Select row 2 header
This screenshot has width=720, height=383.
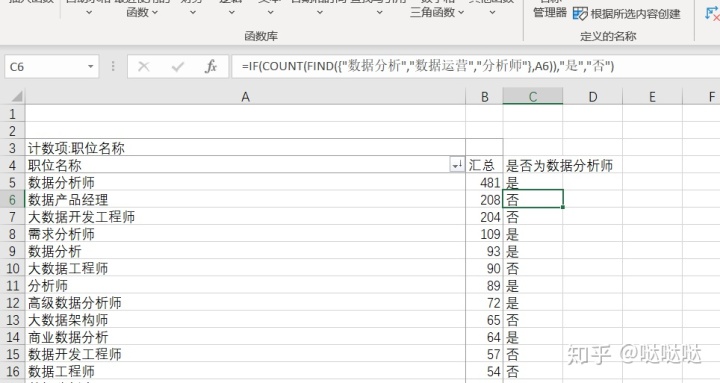[12, 131]
